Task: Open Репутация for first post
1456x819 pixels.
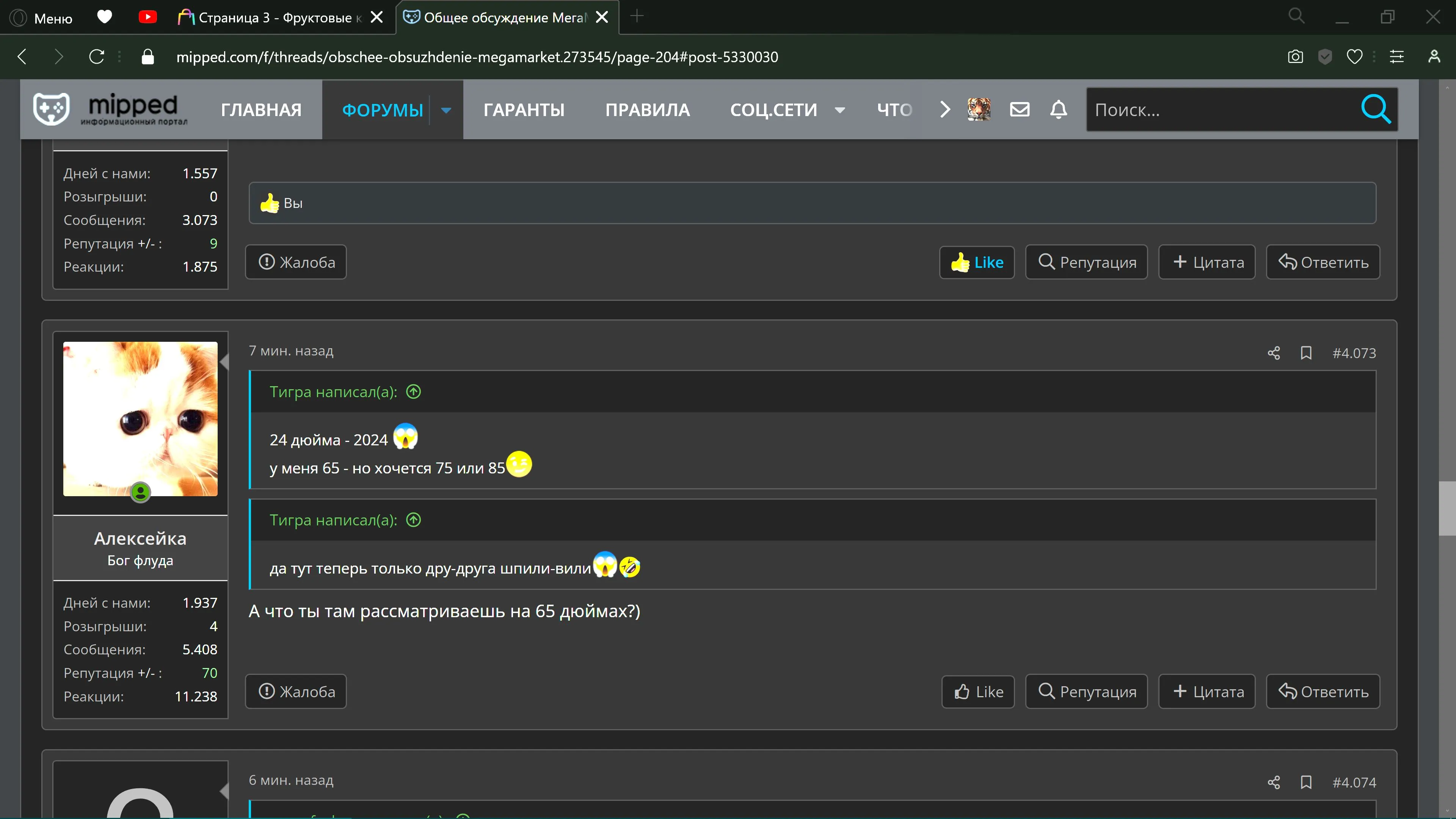Action: coord(1086,262)
